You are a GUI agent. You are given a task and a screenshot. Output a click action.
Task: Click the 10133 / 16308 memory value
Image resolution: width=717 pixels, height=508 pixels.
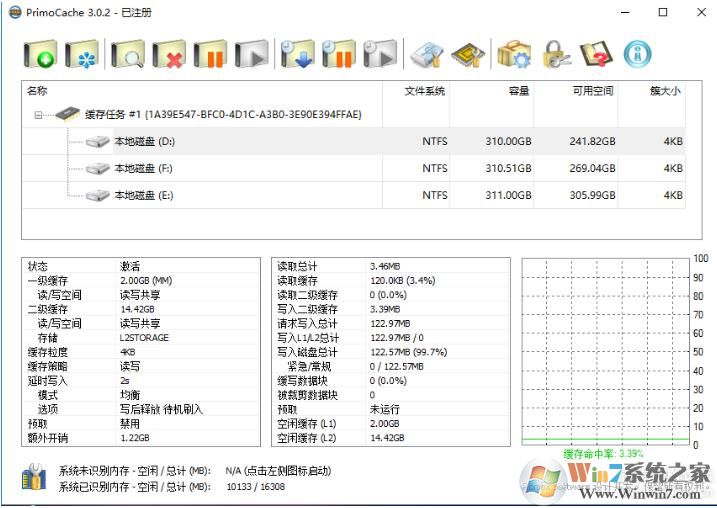255,487
